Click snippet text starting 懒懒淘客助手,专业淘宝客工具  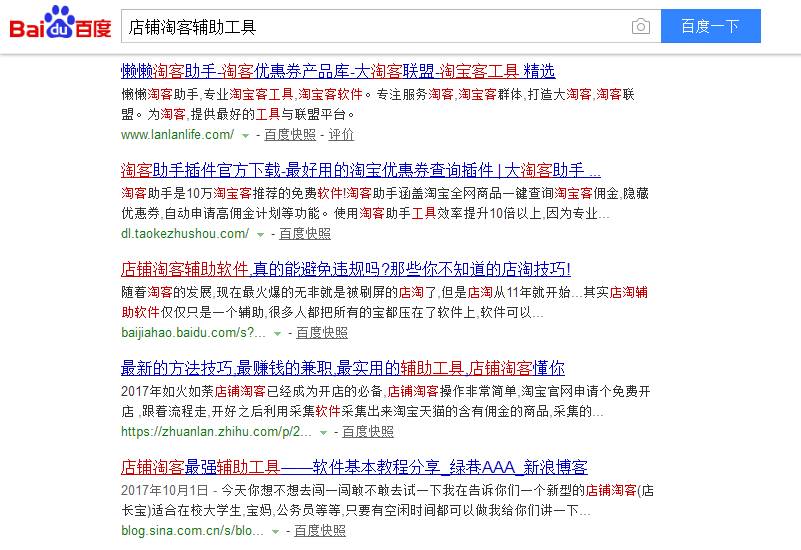(378, 104)
